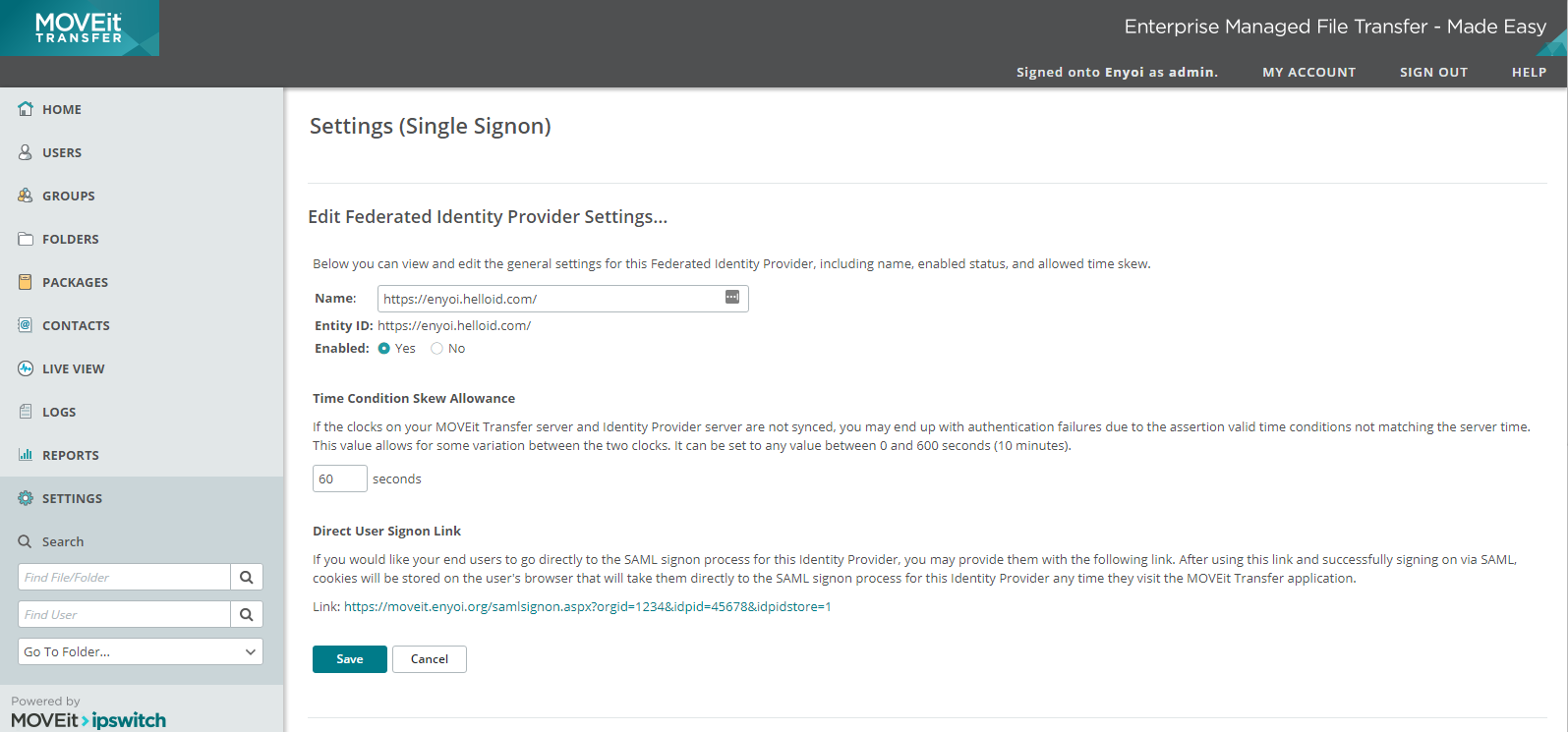Click the Find User search magnifier button
The height and width of the screenshot is (732, 1568).
coord(247,614)
